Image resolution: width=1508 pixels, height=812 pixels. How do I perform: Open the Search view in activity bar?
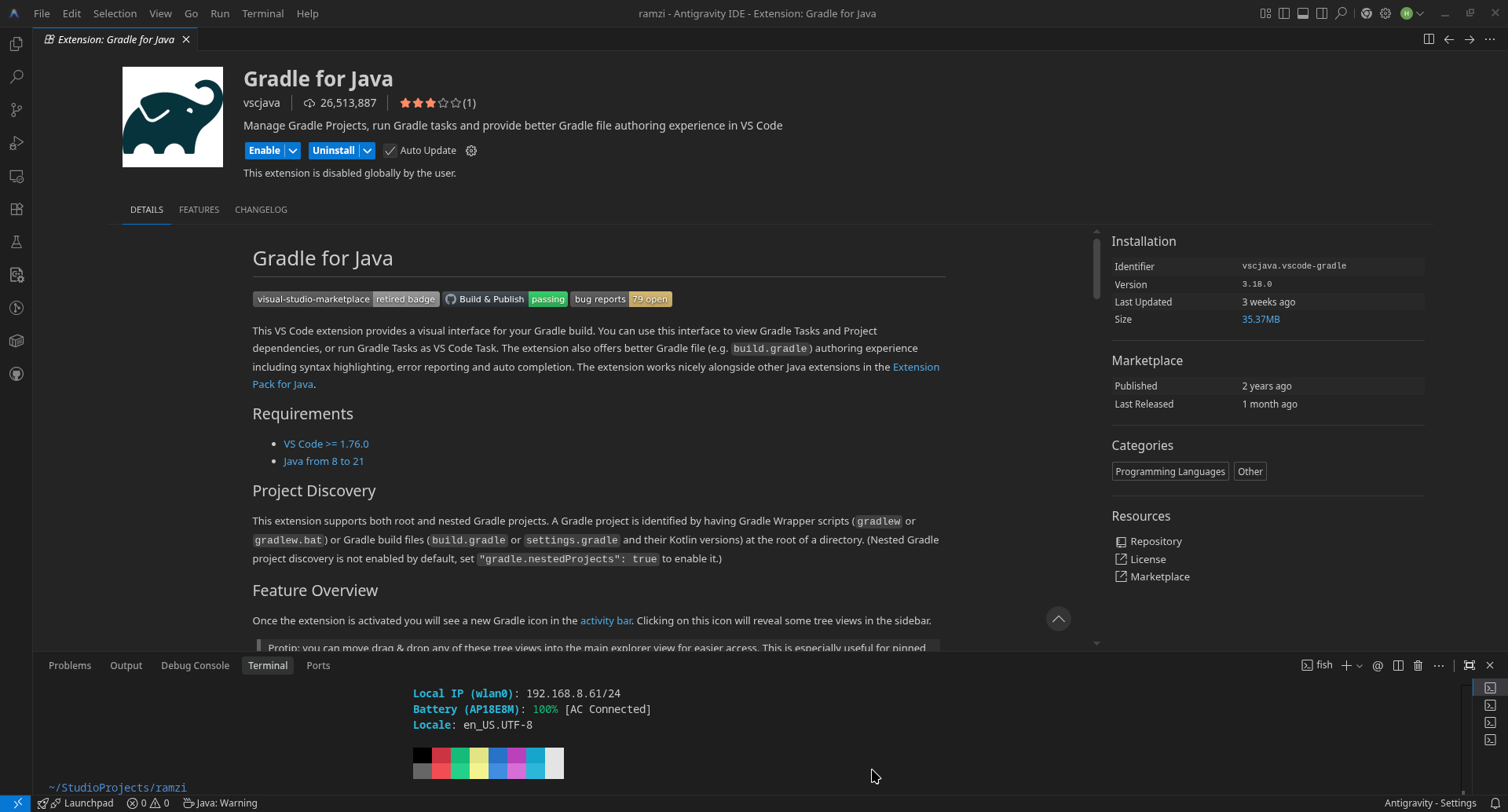click(x=16, y=77)
